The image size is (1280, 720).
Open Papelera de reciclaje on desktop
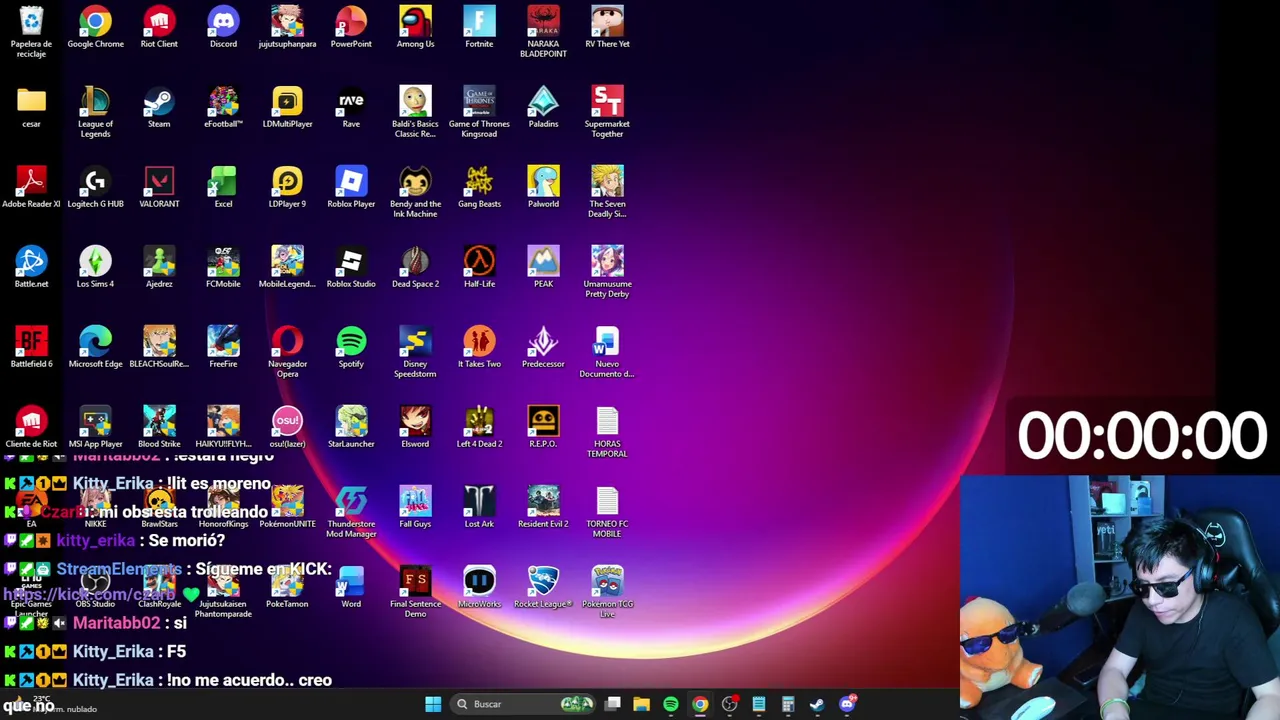(31, 32)
